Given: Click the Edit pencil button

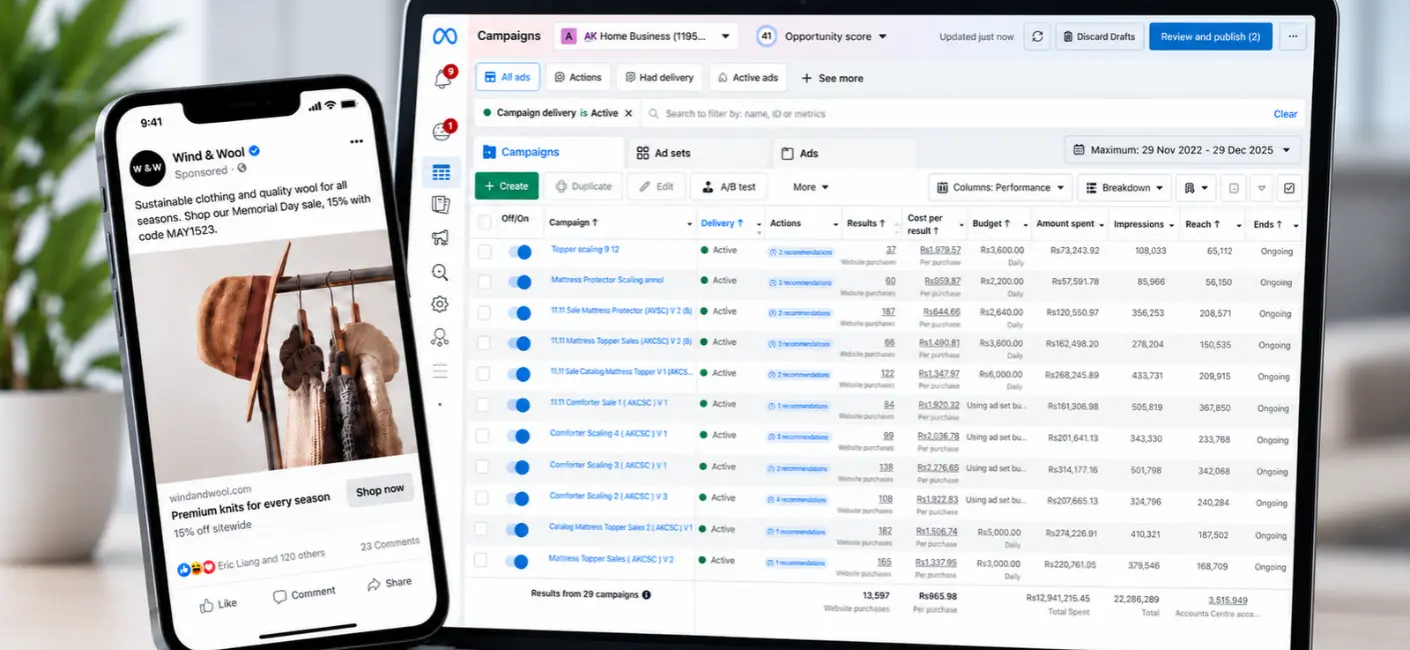Looking at the screenshot, I should [657, 187].
